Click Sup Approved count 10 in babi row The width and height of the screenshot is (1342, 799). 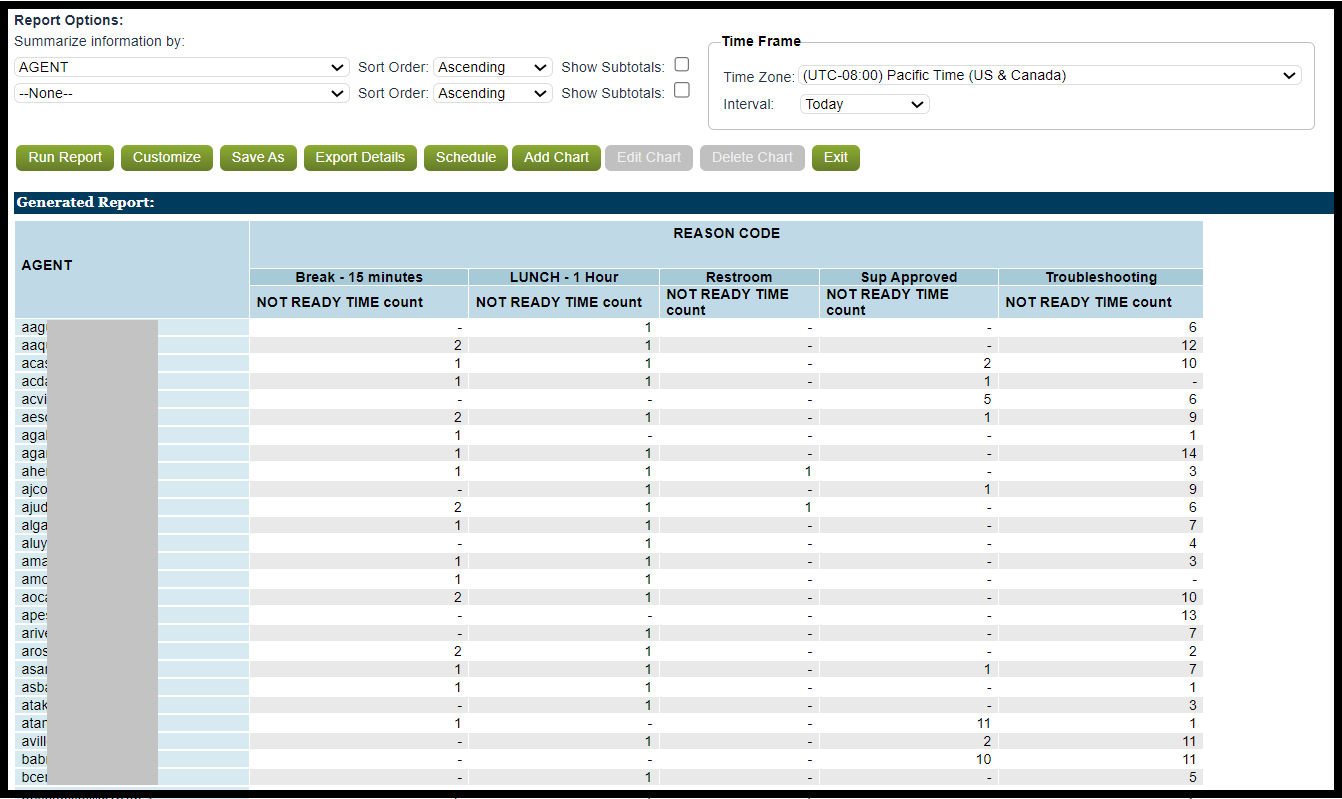click(982, 759)
